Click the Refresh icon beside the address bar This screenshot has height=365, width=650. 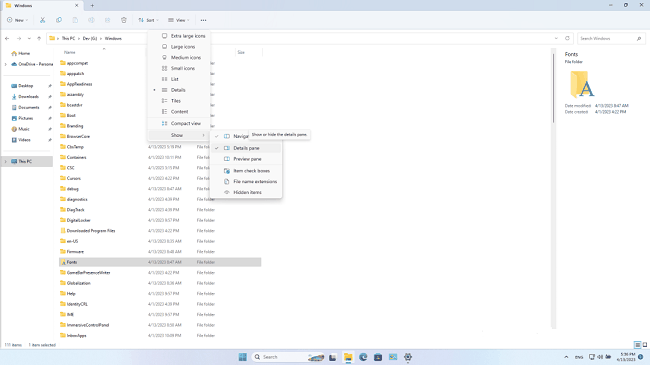[568, 38]
